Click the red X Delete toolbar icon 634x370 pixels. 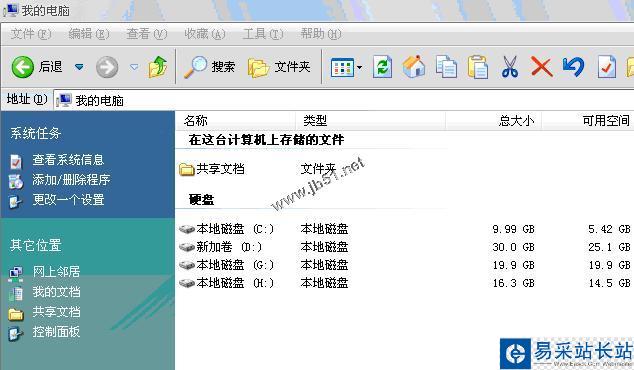(x=541, y=67)
